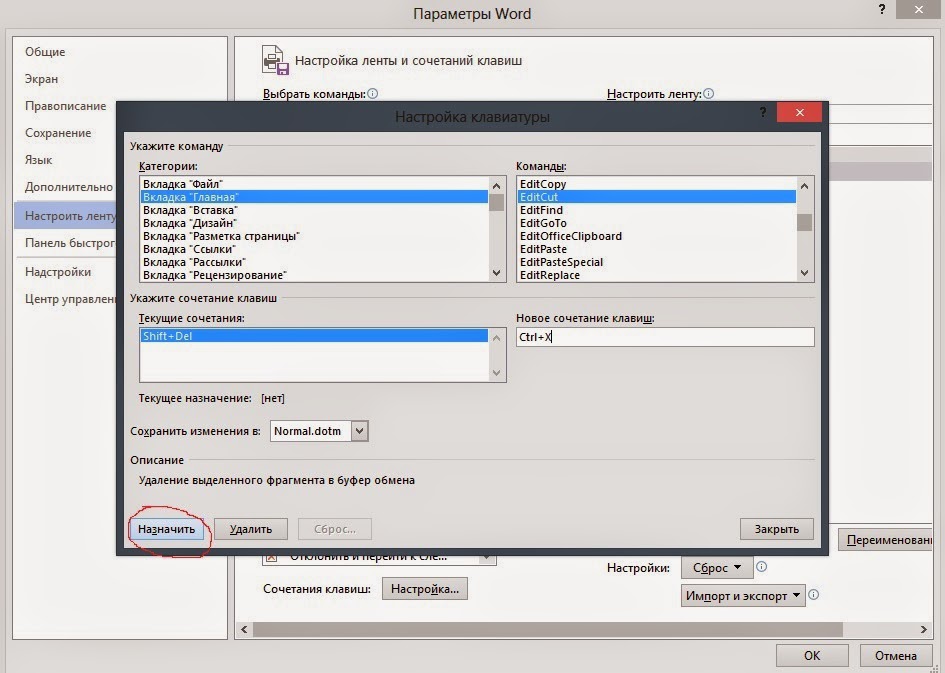Click info icon beside Импорт и экспорт

point(814,595)
